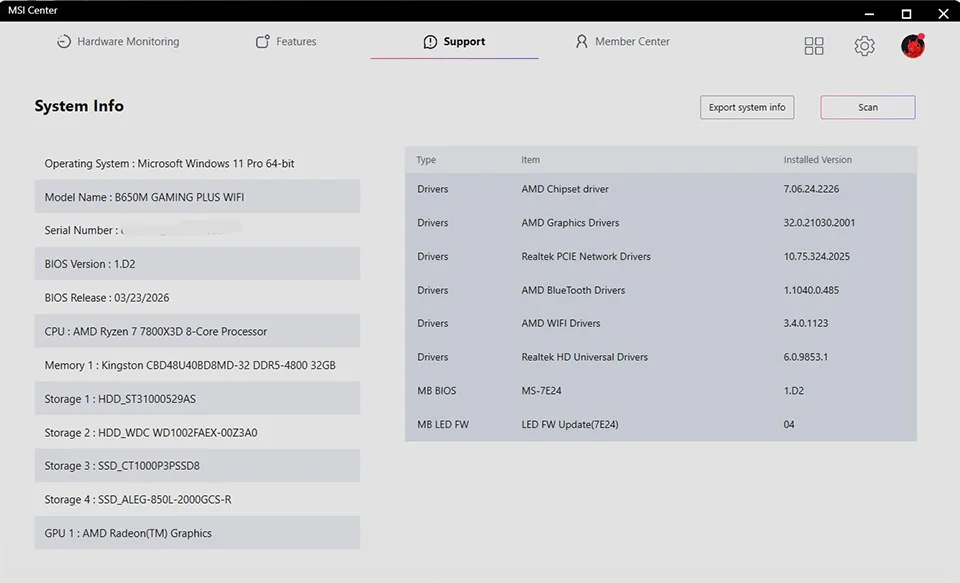Start the driver Scan button

pos(868,107)
